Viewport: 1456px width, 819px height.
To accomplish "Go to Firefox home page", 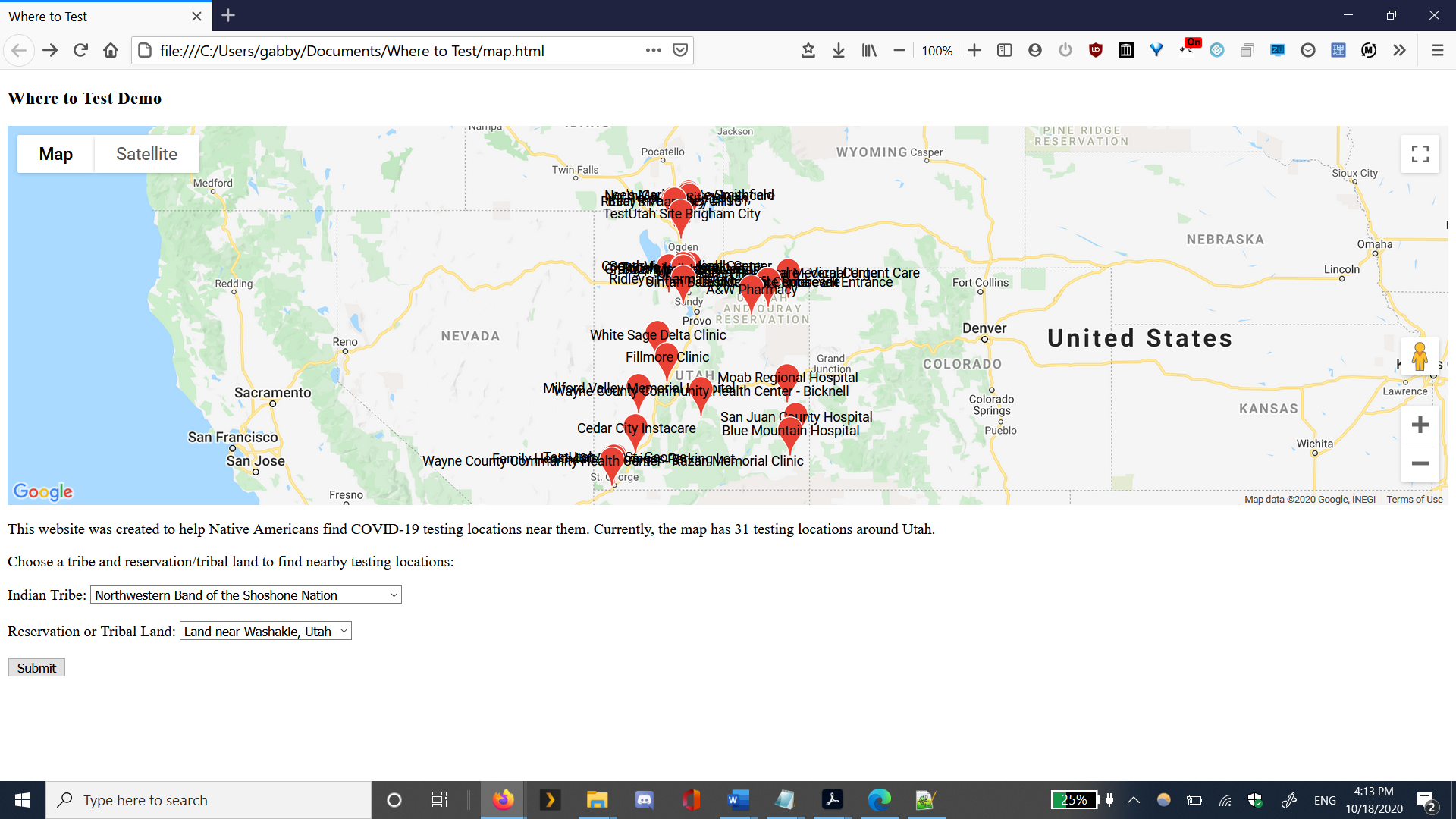I will pyautogui.click(x=111, y=51).
